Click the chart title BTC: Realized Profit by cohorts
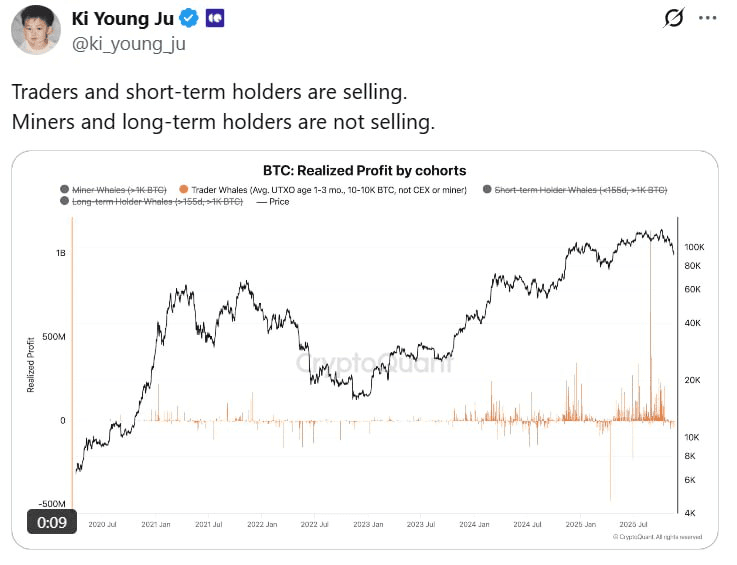 364,170
